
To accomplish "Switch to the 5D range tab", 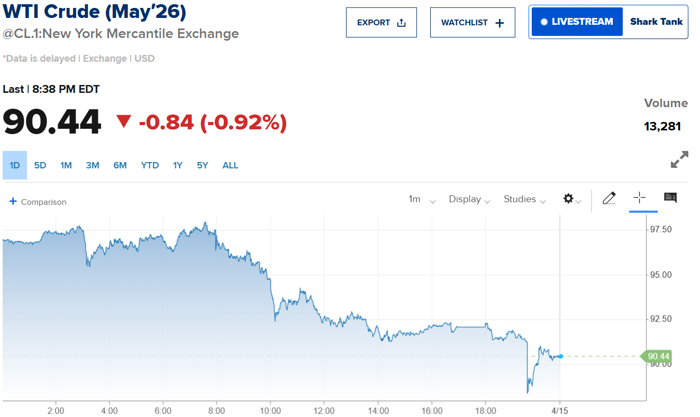I will point(40,165).
